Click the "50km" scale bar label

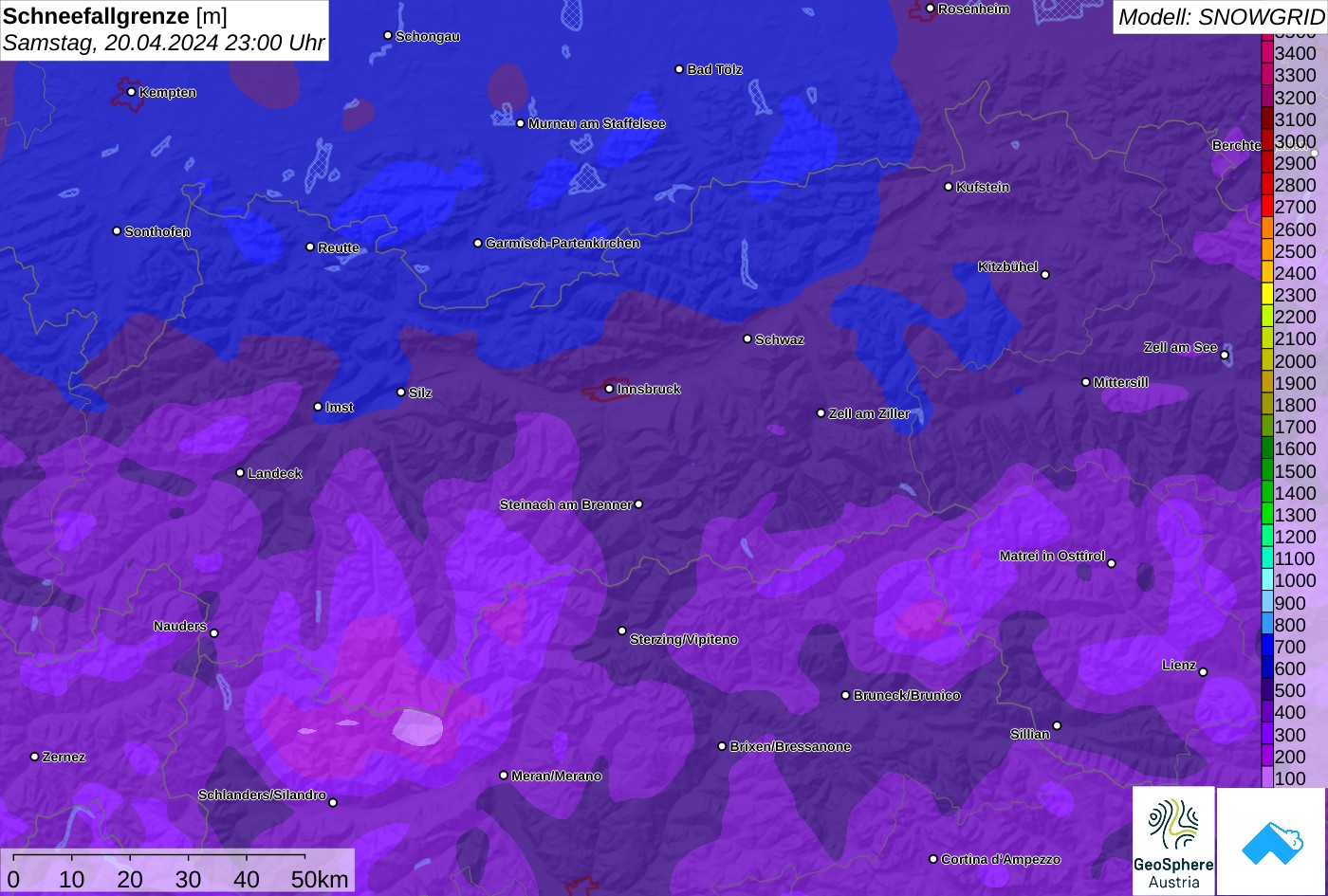point(320,879)
